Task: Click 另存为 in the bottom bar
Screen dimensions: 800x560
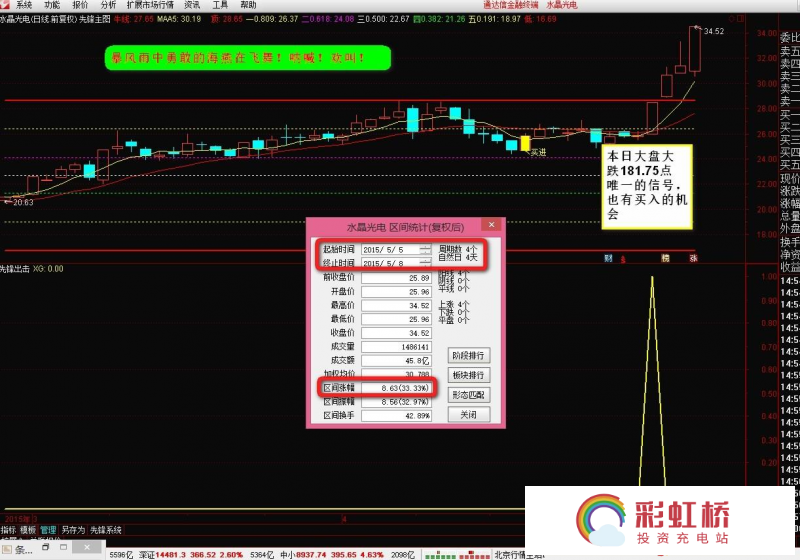Action: (72, 530)
